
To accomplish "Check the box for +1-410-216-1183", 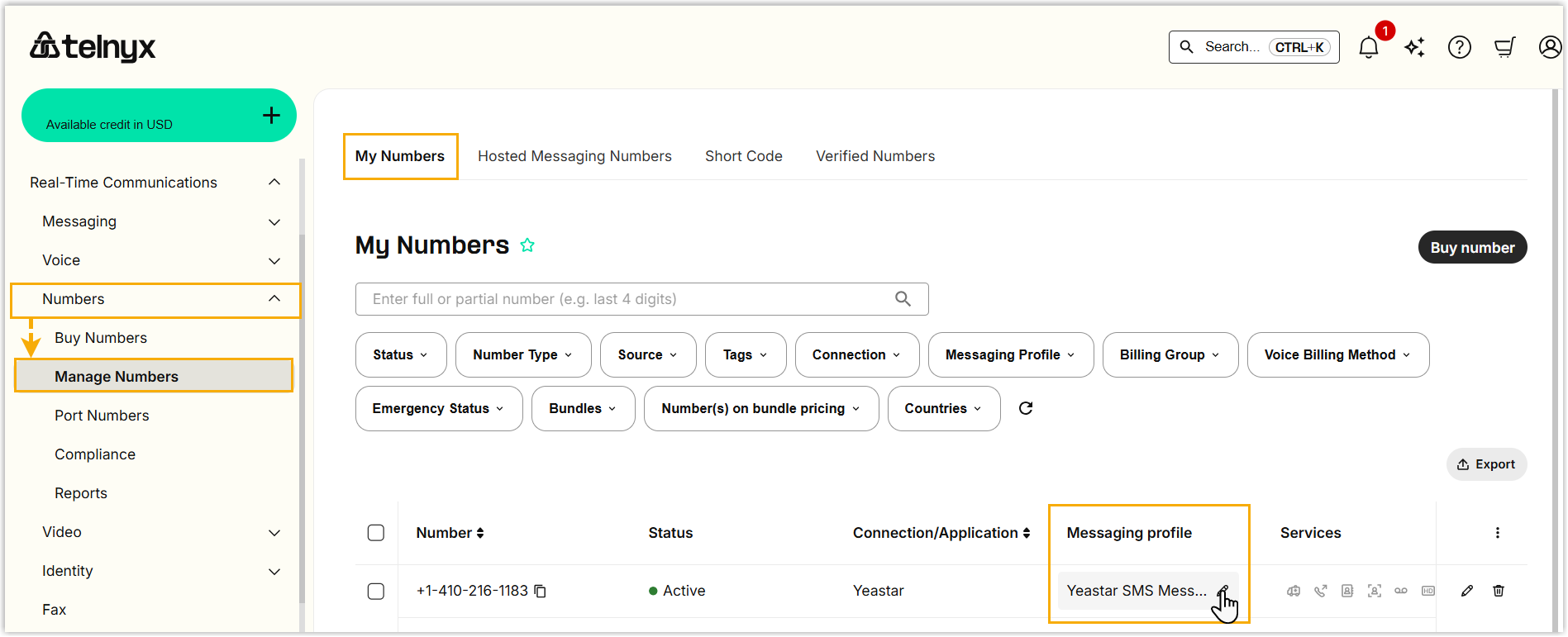I will [376, 592].
